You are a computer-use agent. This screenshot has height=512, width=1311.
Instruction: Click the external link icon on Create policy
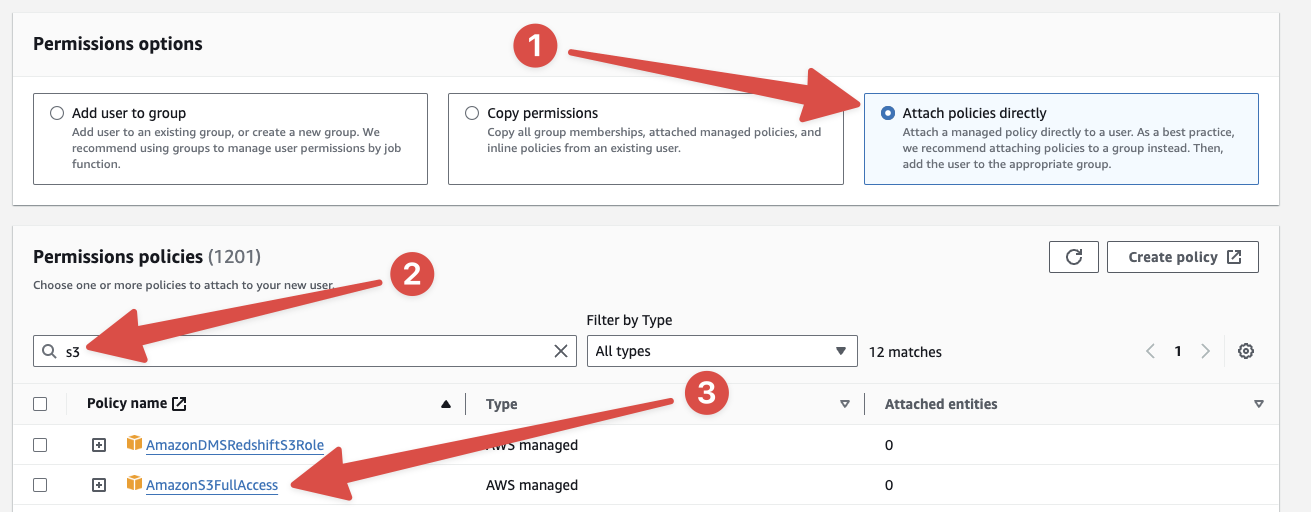point(1234,257)
